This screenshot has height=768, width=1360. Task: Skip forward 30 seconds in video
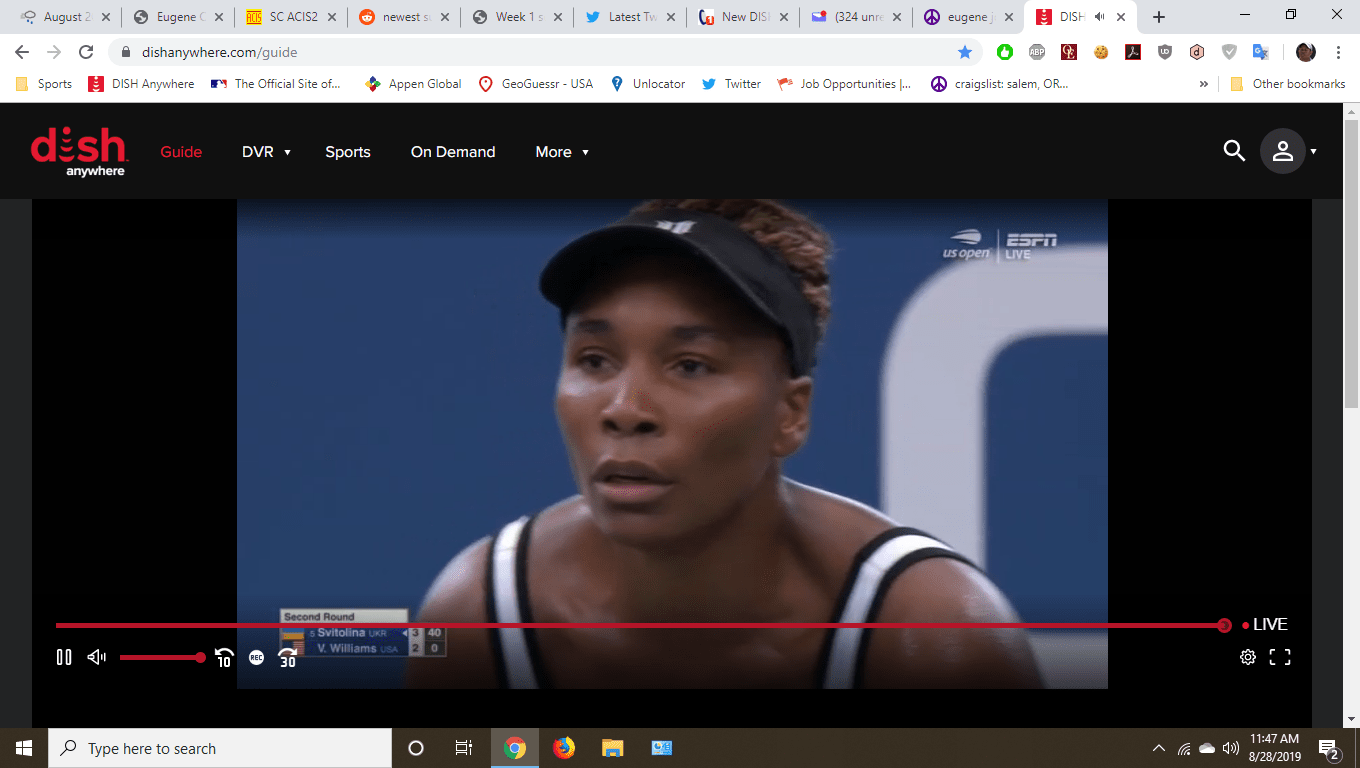pyautogui.click(x=288, y=657)
